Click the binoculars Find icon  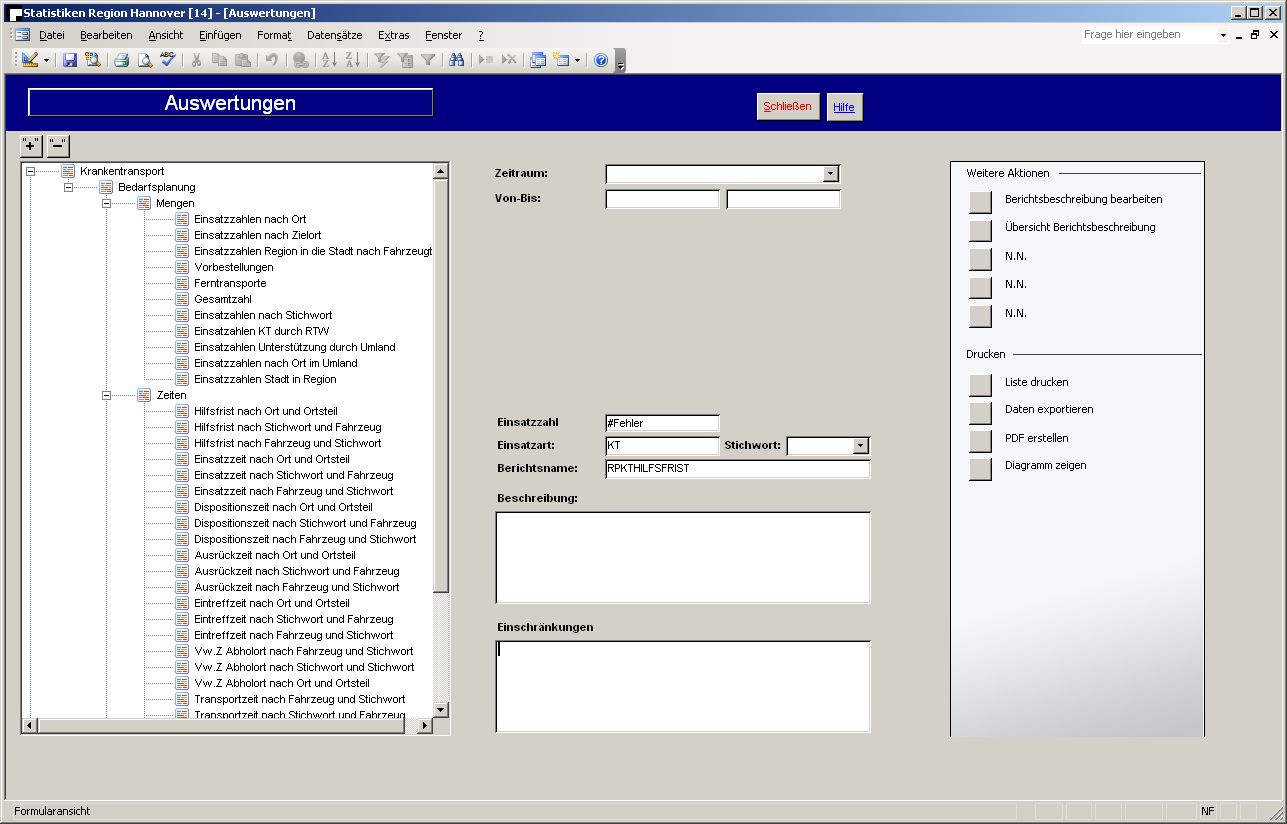(x=456, y=60)
